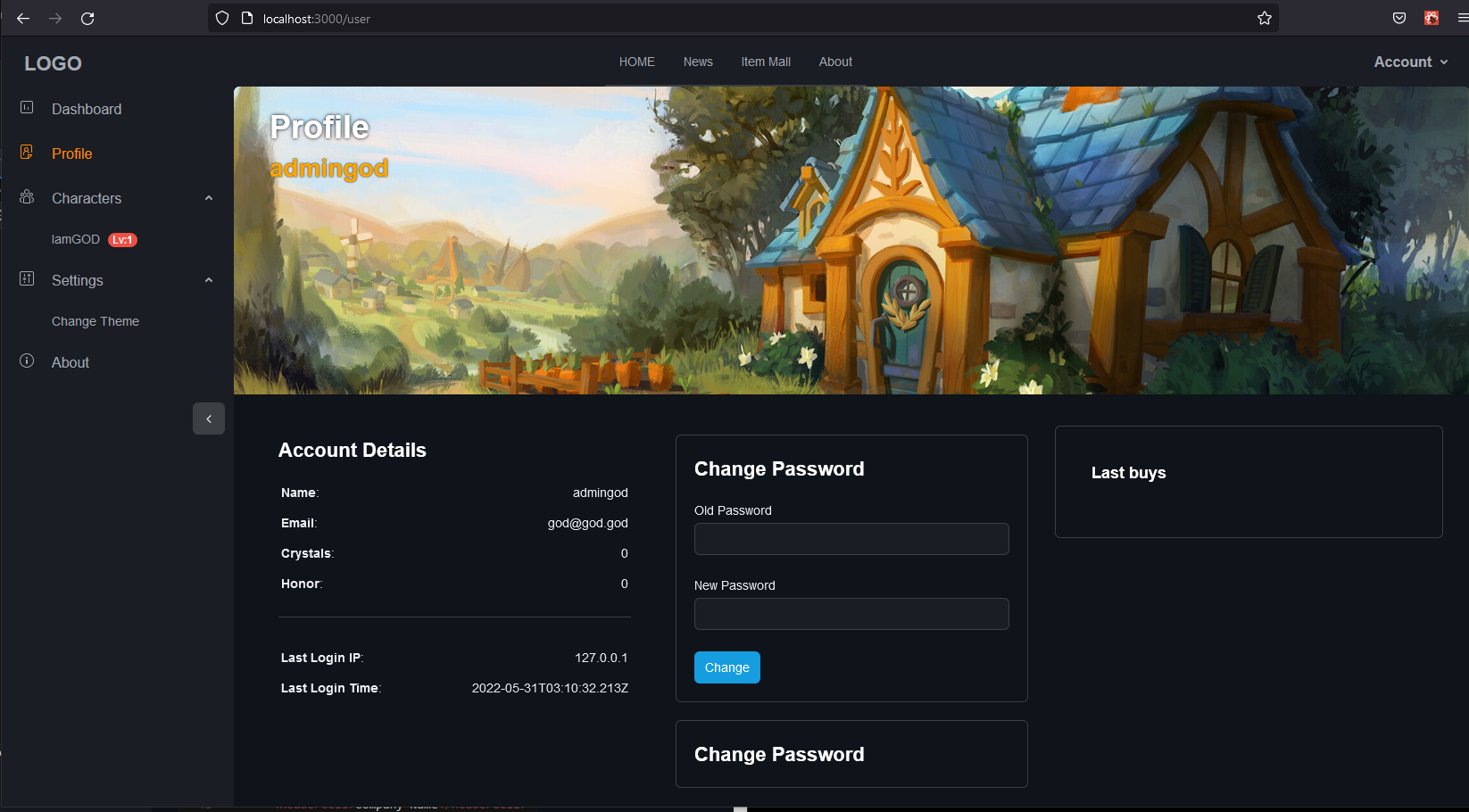This screenshot has width=1469, height=812.
Task: Bookmark this page with star icon
Action: tap(1265, 19)
